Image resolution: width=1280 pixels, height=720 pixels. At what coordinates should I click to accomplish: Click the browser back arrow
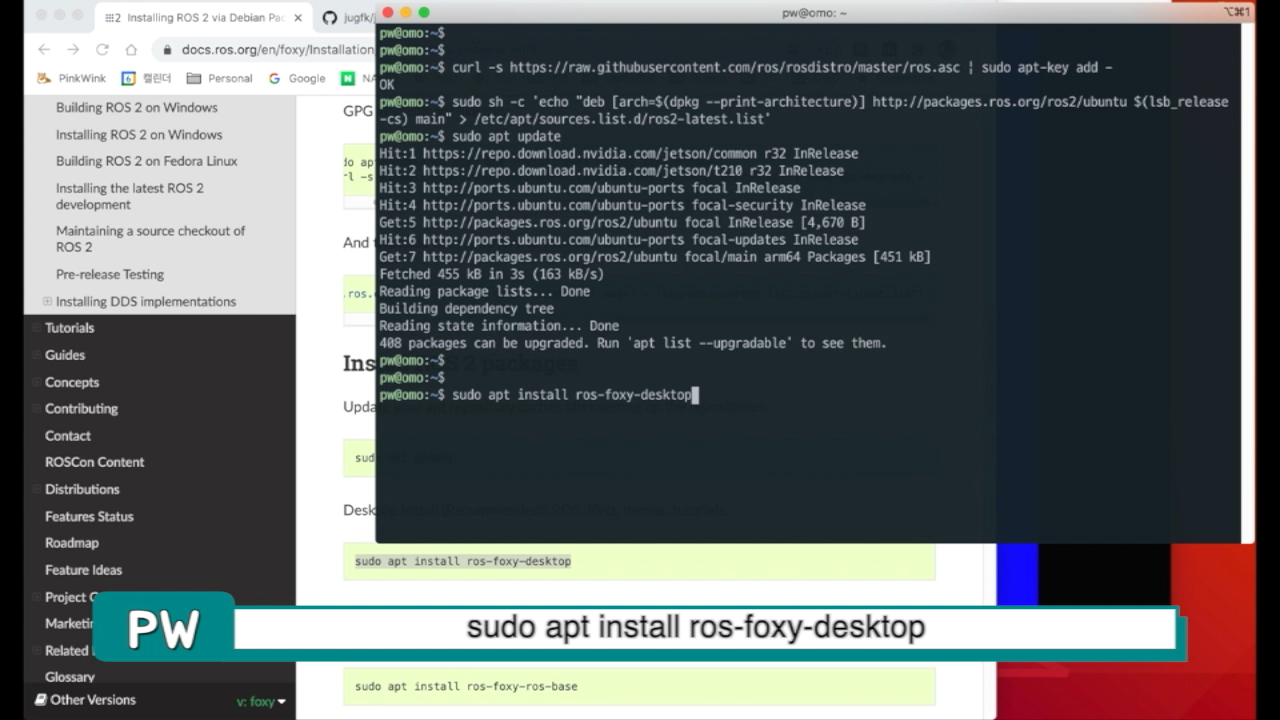pos(44,49)
